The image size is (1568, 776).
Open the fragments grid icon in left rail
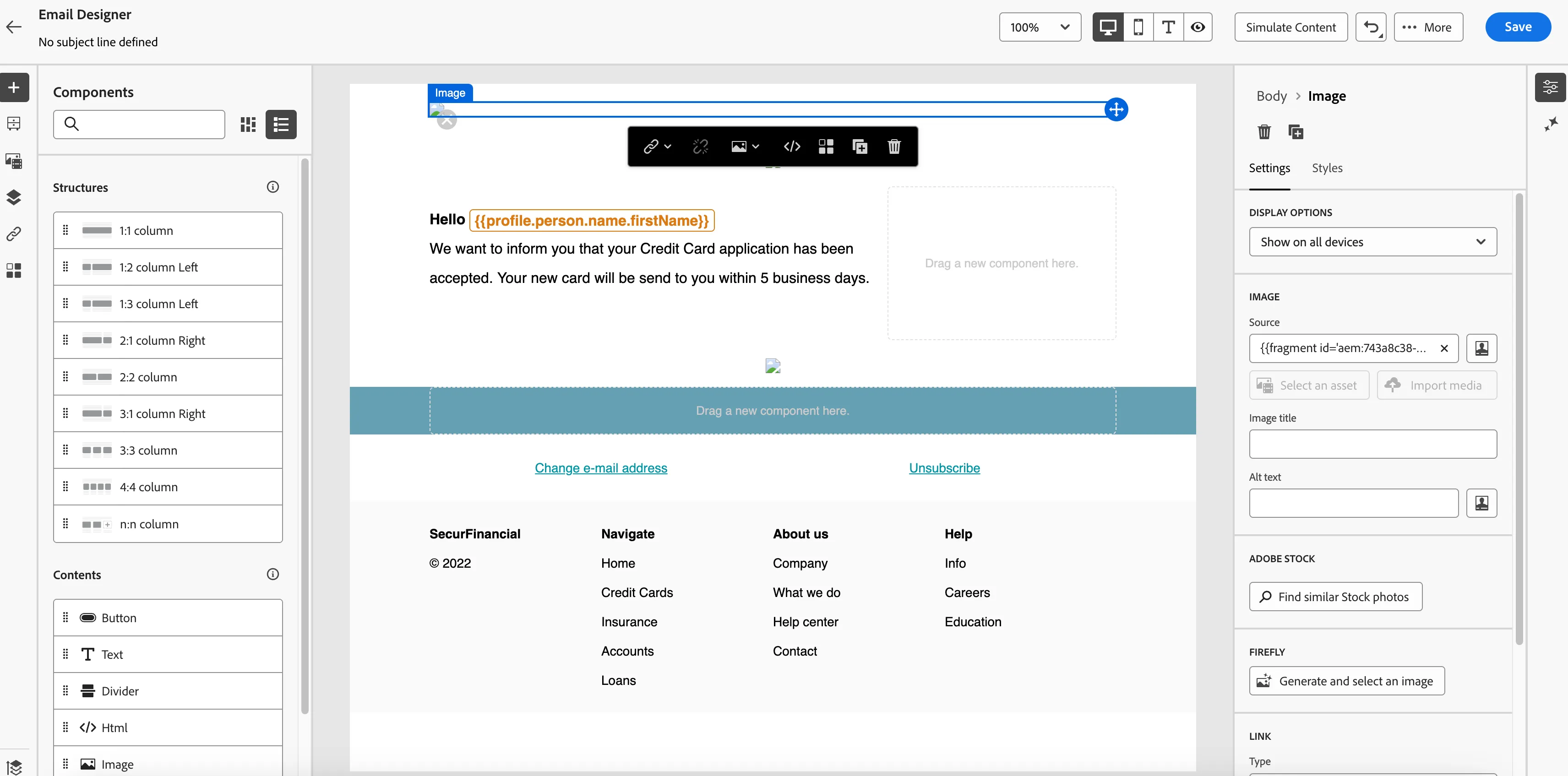(14, 270)
